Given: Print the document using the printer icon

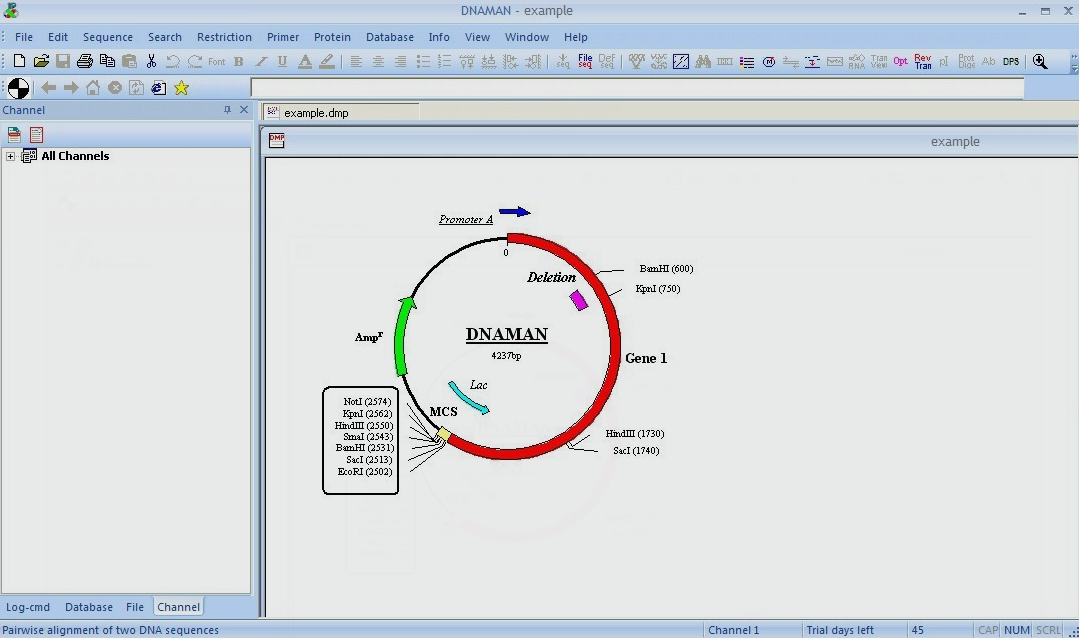Looking at the screenshot, I should (x=85, y=61).
